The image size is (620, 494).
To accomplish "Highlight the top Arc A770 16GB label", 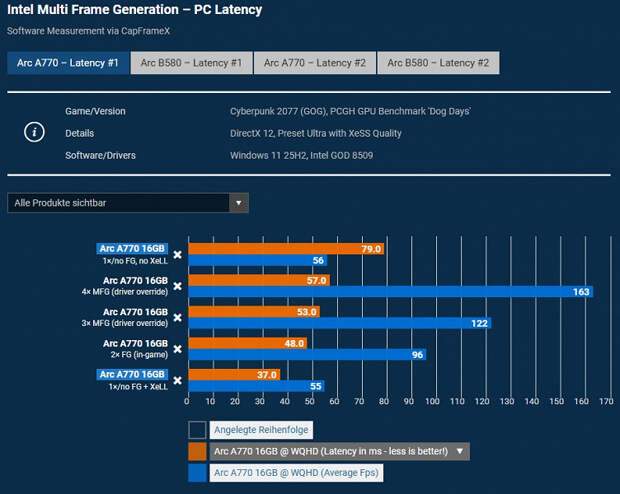I will coord(131,248).
